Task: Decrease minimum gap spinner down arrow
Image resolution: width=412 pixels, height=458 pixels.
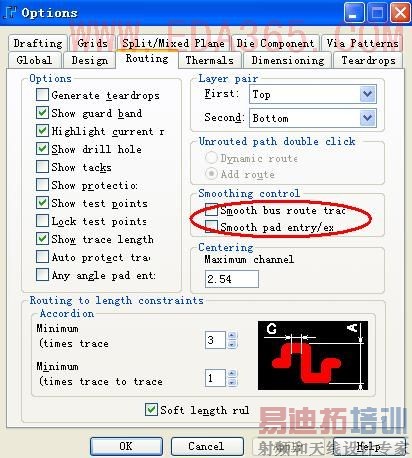Action: pyautogui.click(x=232, y=382)
